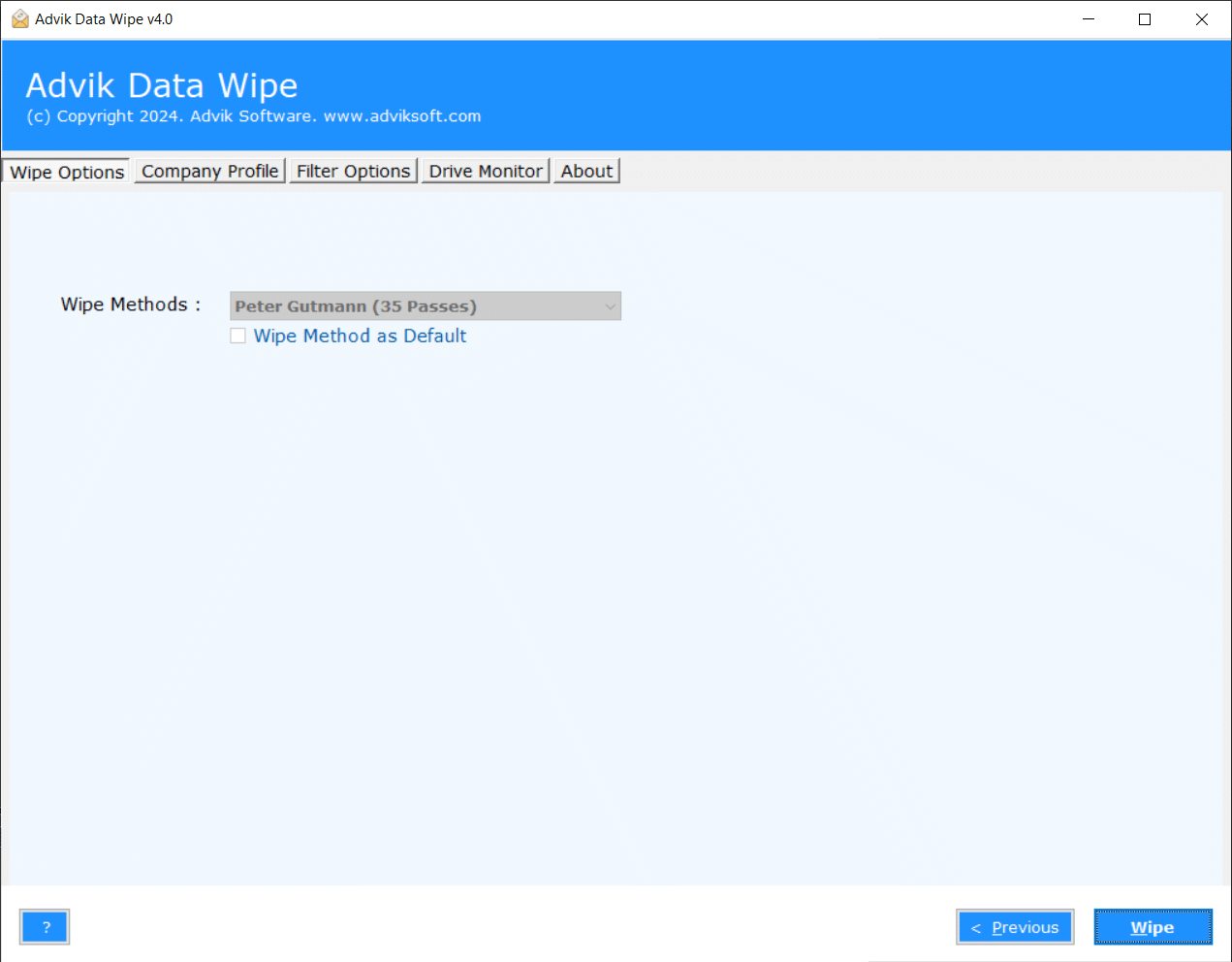Viewport: 1232px width, 962px height.
Task: Close the Advik Data Wipe window
Action: [1202, 19]
